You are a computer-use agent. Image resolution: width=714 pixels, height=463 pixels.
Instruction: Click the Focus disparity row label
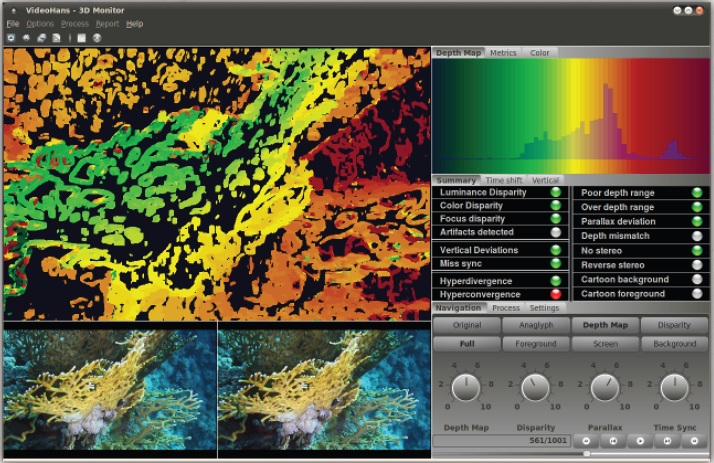[x=472, y=219]
